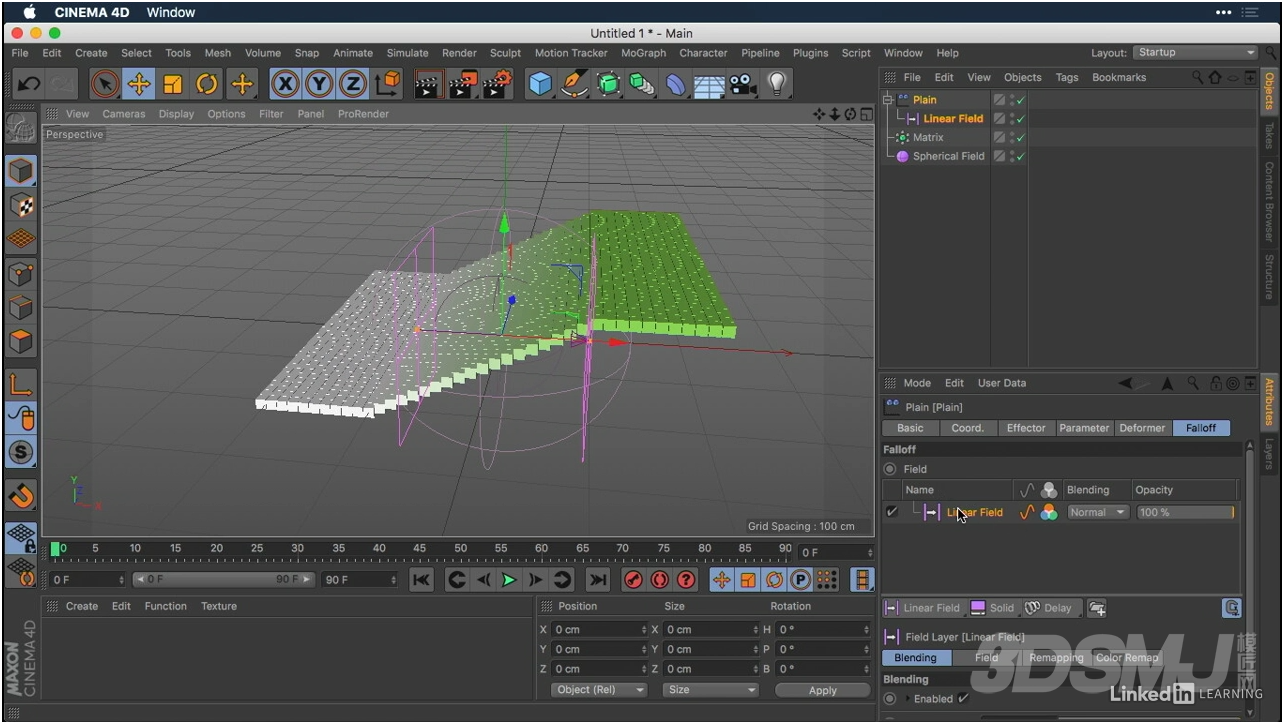Uncheck the Linear Field layer checkbox
The height and width of the screenshot is (724, 1284).
pyautogui.click(x=891, y=512)
